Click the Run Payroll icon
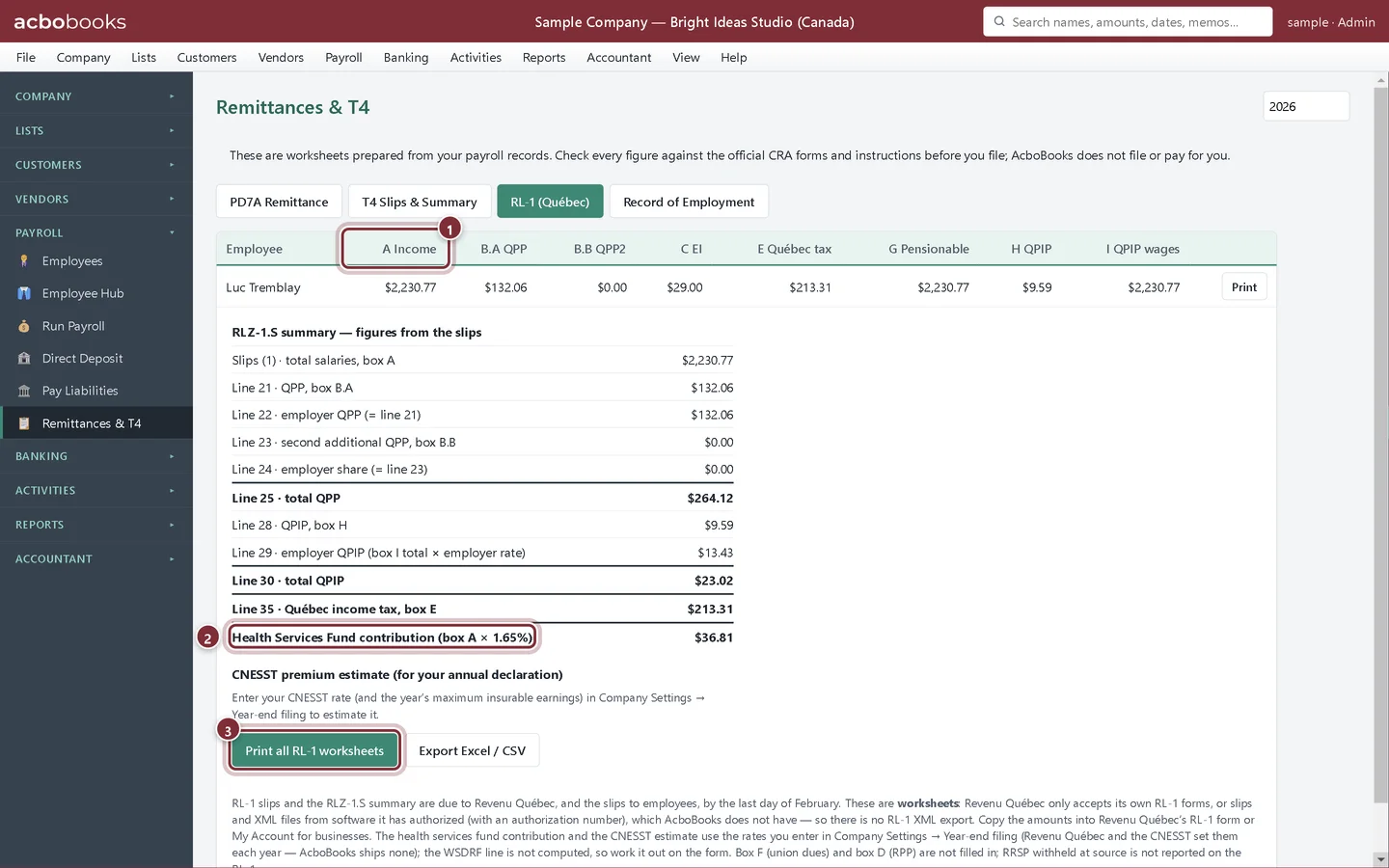 pos(24,326)
